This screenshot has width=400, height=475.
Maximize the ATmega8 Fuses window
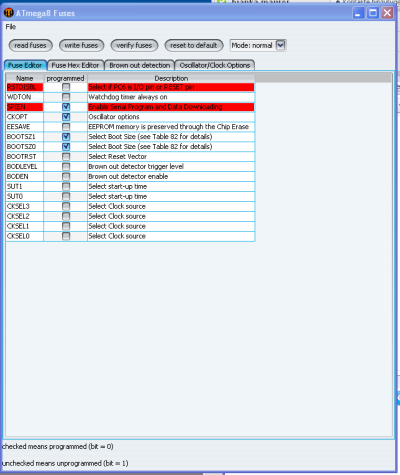click(x=373, y=13)
